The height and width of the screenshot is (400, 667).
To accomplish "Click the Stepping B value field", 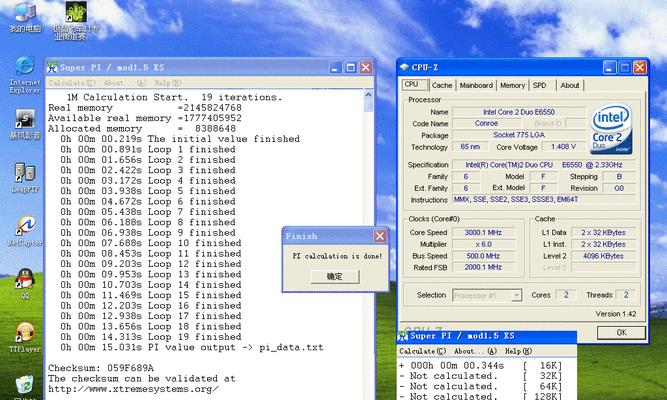I will tap(619, 176).
